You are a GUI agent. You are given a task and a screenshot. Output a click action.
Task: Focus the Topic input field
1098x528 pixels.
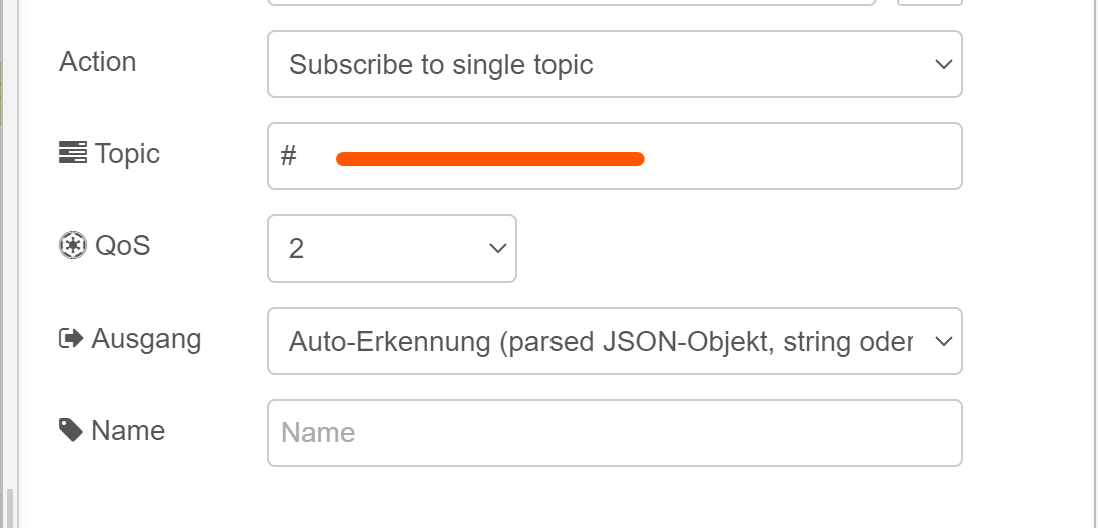click(x=615, y=156)
